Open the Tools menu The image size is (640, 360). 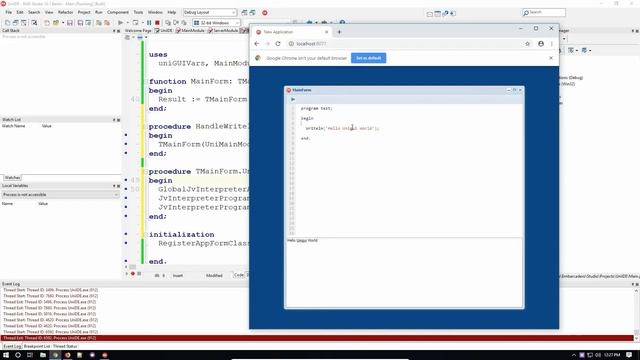point(138,13)
